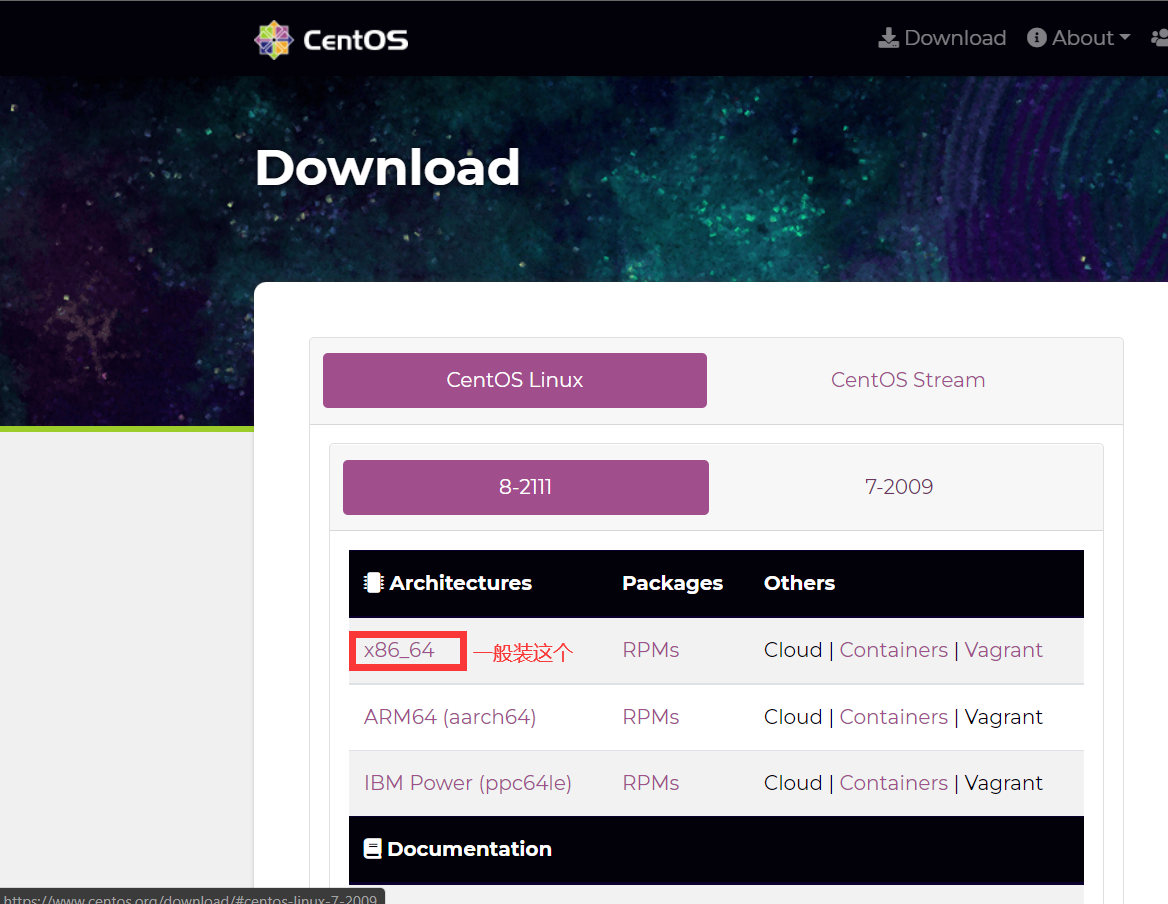The image size is (1168, 904).
Task: Click the Vagrant link for x86_64
Action: point(1003,650)
